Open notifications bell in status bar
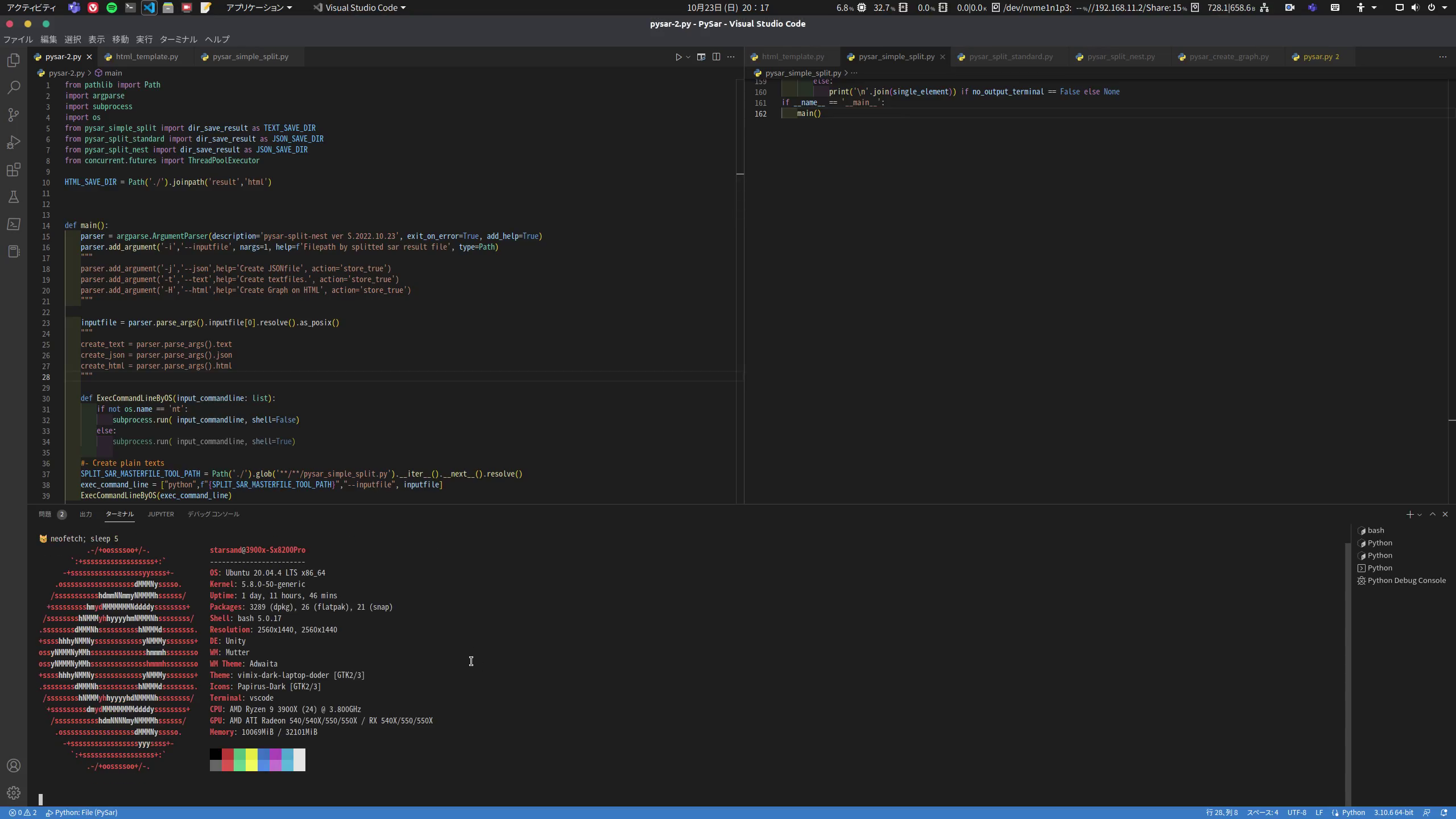The height and width of the screenshot is (819, 1456). pyautogui.click(x=1443, y=812)
